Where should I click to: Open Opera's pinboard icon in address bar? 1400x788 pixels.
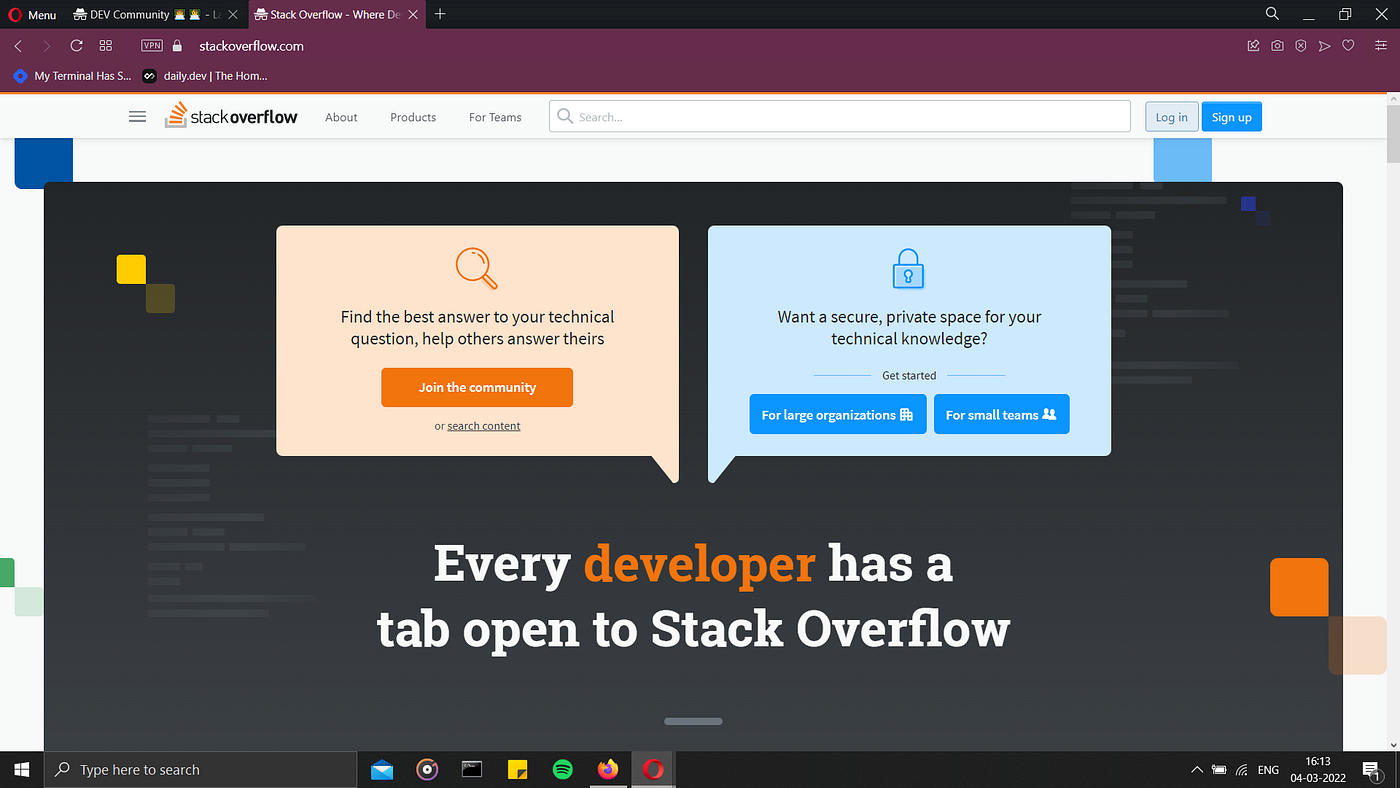[1253, 46]
